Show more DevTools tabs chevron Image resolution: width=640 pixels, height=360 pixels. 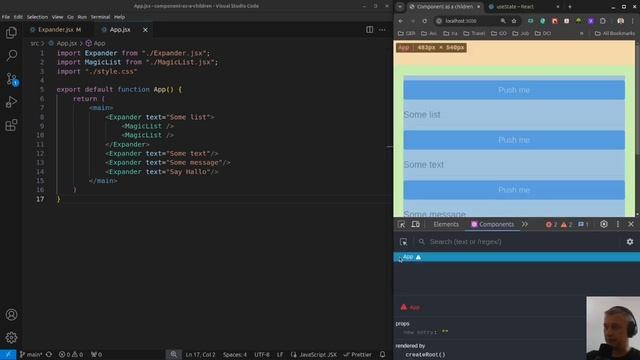[x=525, y=224]
